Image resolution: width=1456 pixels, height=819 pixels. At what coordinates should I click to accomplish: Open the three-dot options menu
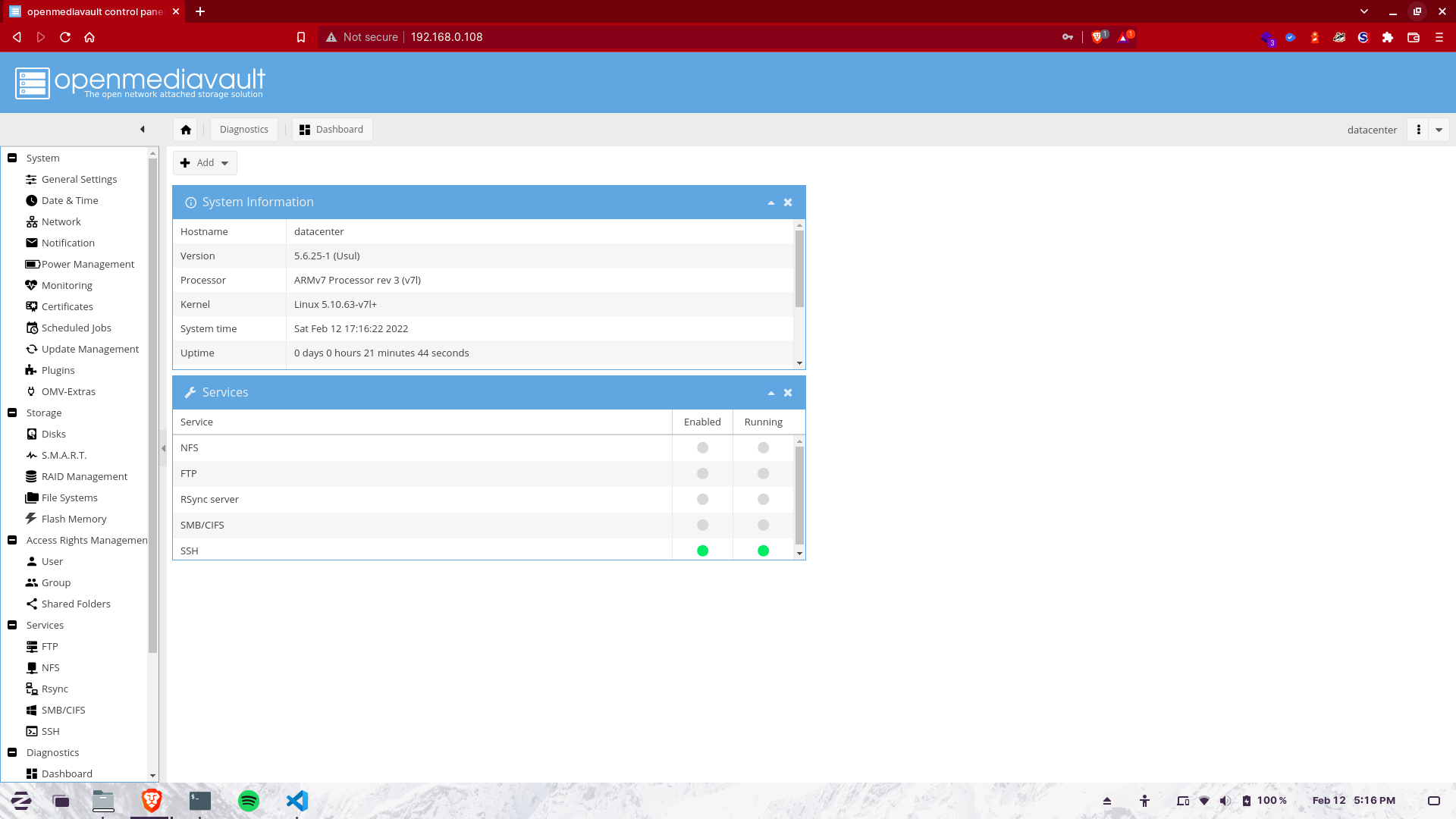click(1418, 130)
